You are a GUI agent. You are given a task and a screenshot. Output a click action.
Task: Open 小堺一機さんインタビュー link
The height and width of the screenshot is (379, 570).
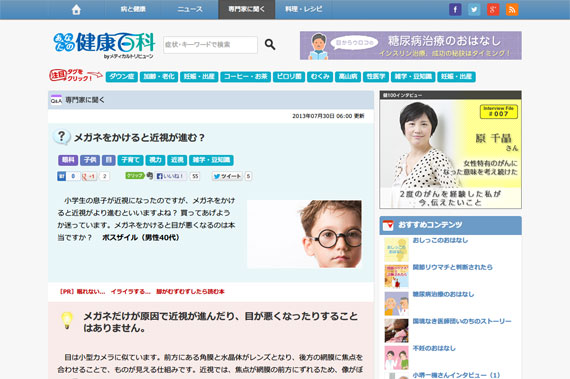tap(456, 375)
